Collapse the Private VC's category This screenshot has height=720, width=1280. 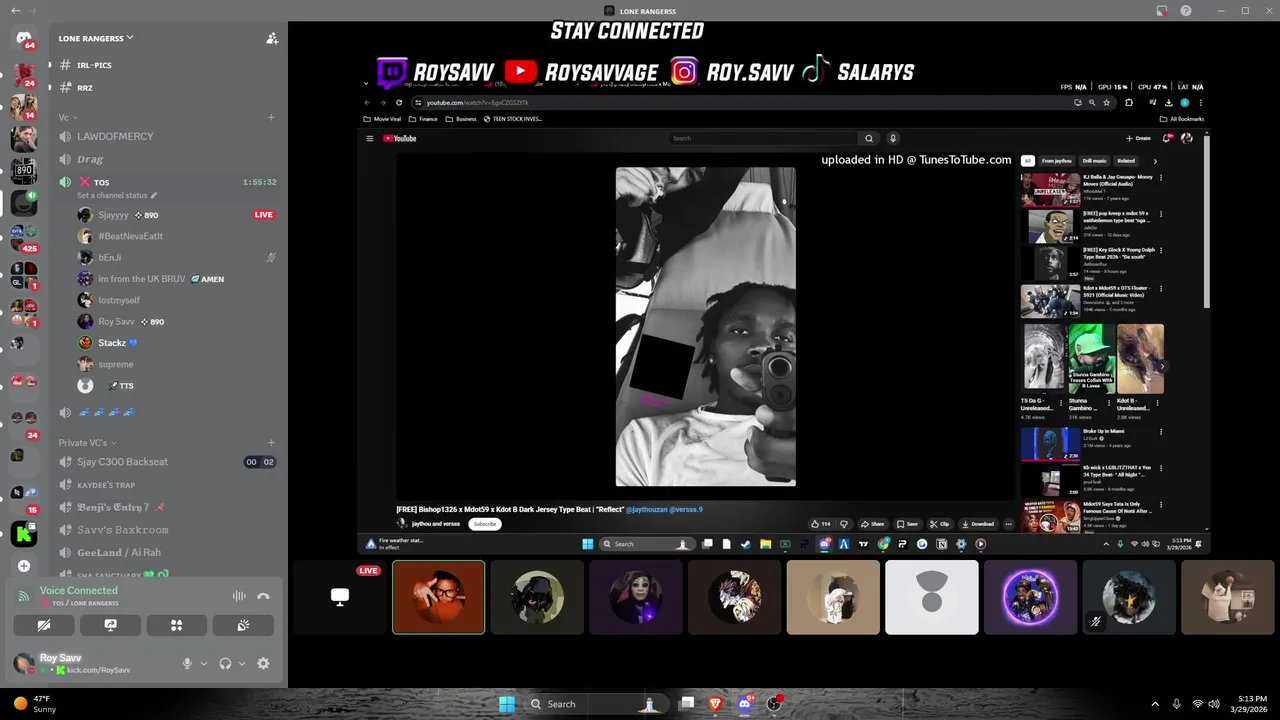pyautogui.click(x=87, y=442)
